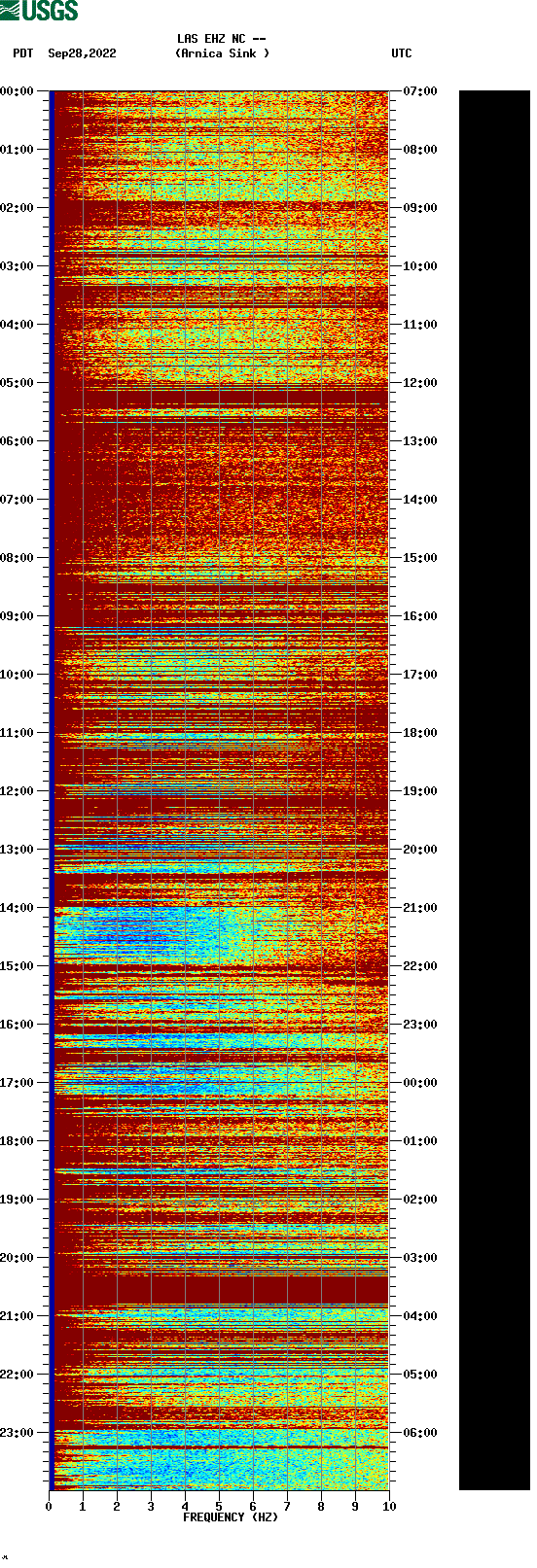Screen dimensions: 537x1568
Task: Click the 08:00 PDT time label
Action: point(17,558)
